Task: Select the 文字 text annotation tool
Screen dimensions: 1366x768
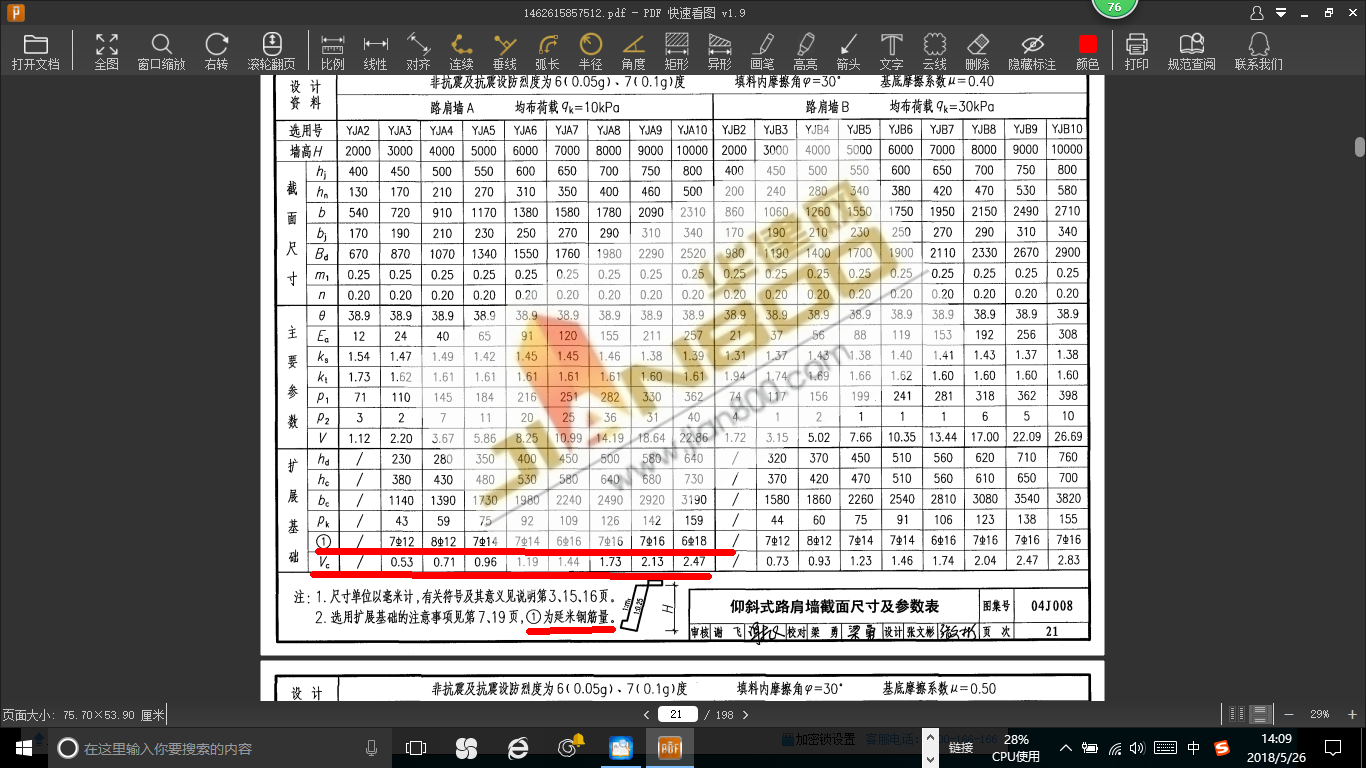Action: coord(892,52)
